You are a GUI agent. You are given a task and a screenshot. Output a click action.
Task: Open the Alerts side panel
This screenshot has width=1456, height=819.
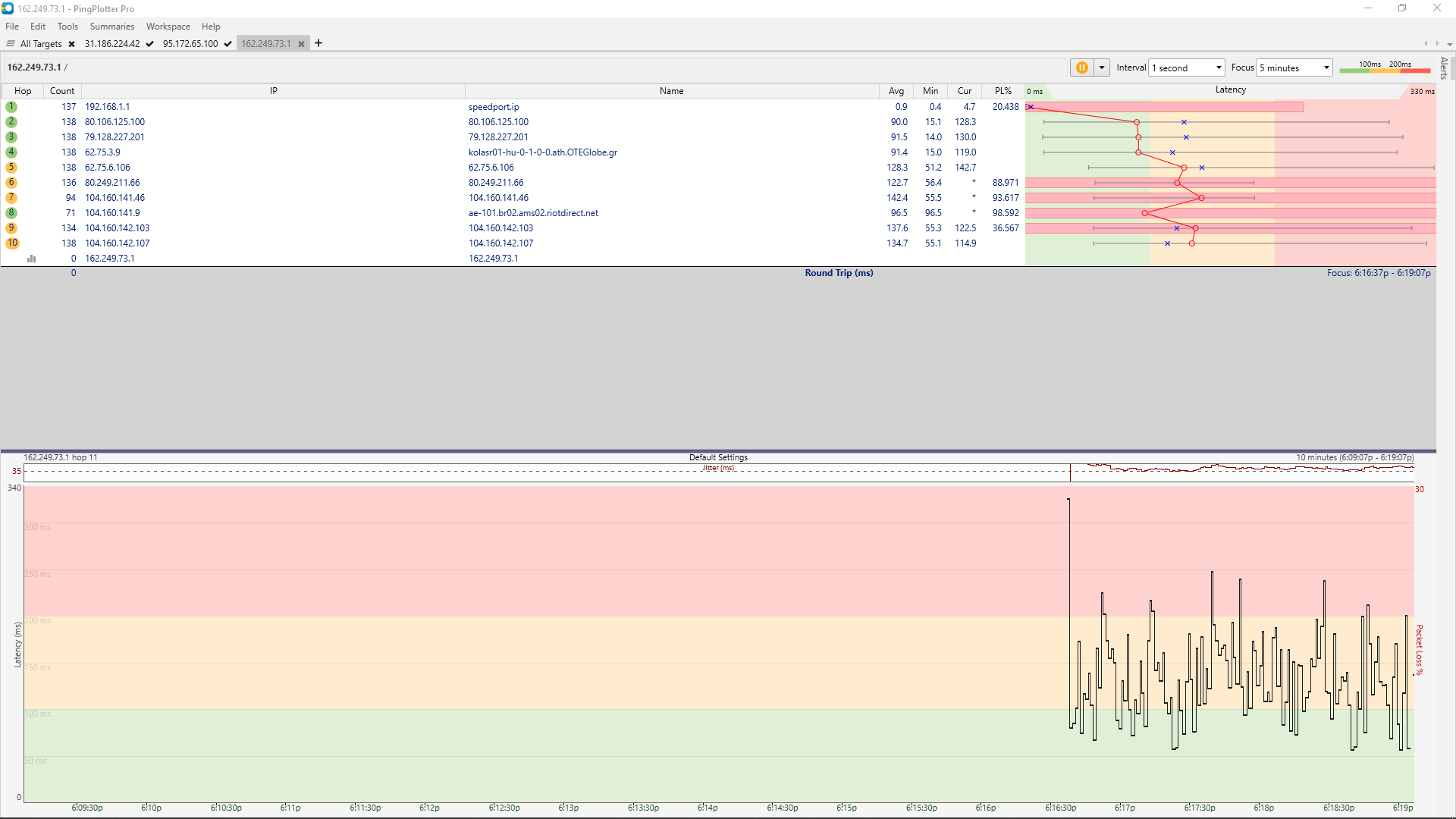(1444, 68)
